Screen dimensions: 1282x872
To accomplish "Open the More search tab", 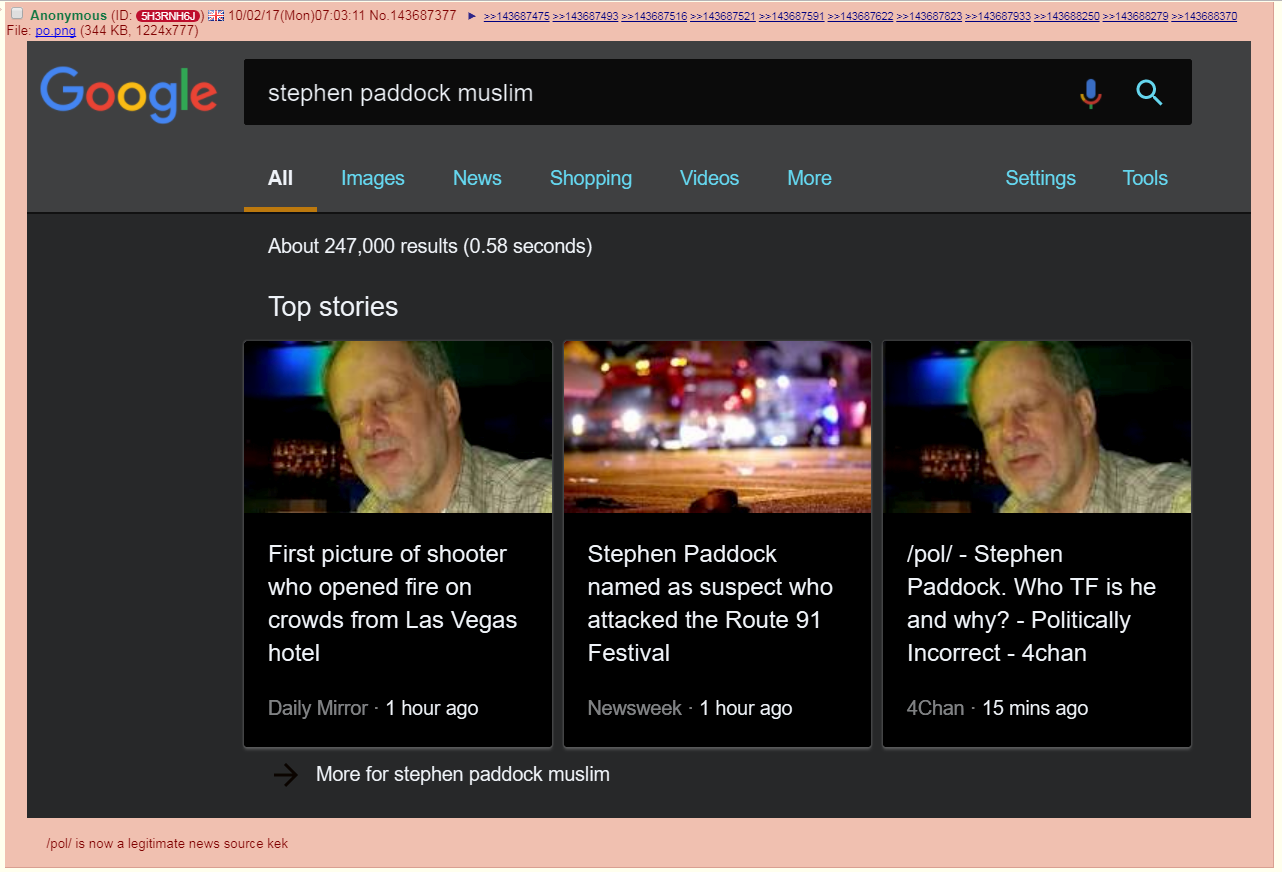I will [x=809, y=178].
